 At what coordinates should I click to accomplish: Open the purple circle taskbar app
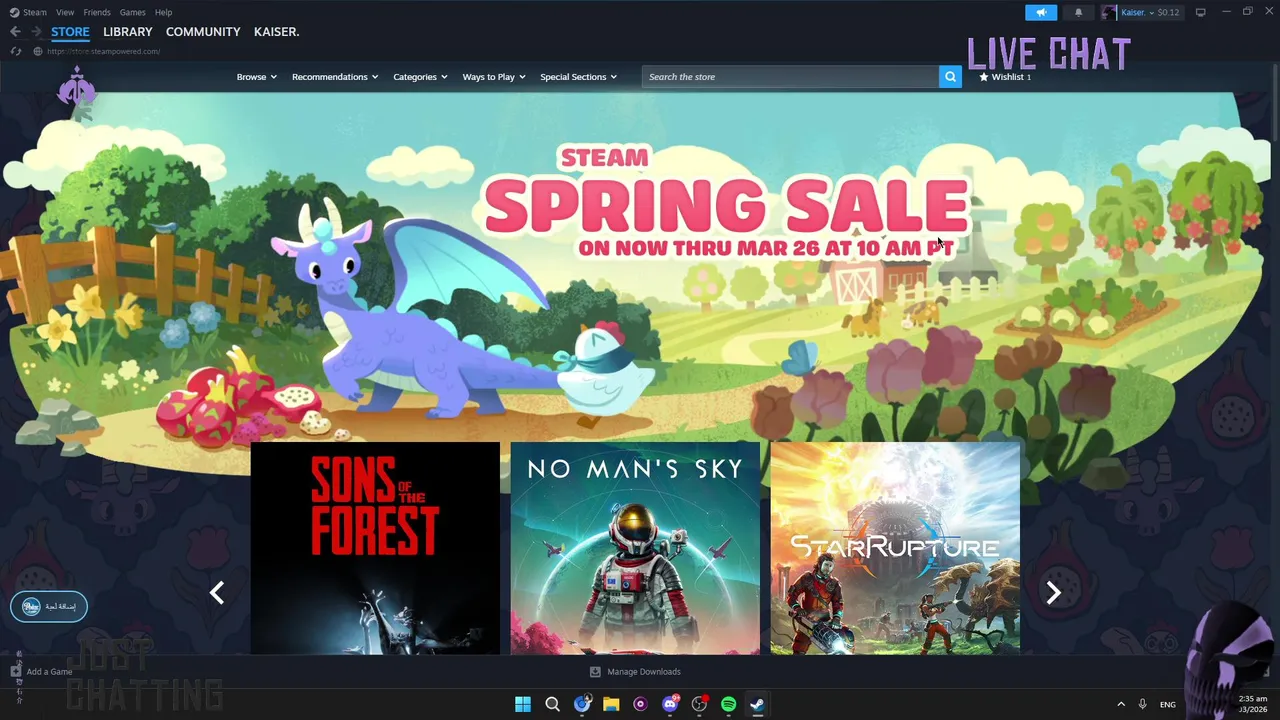tap(640, 704)
